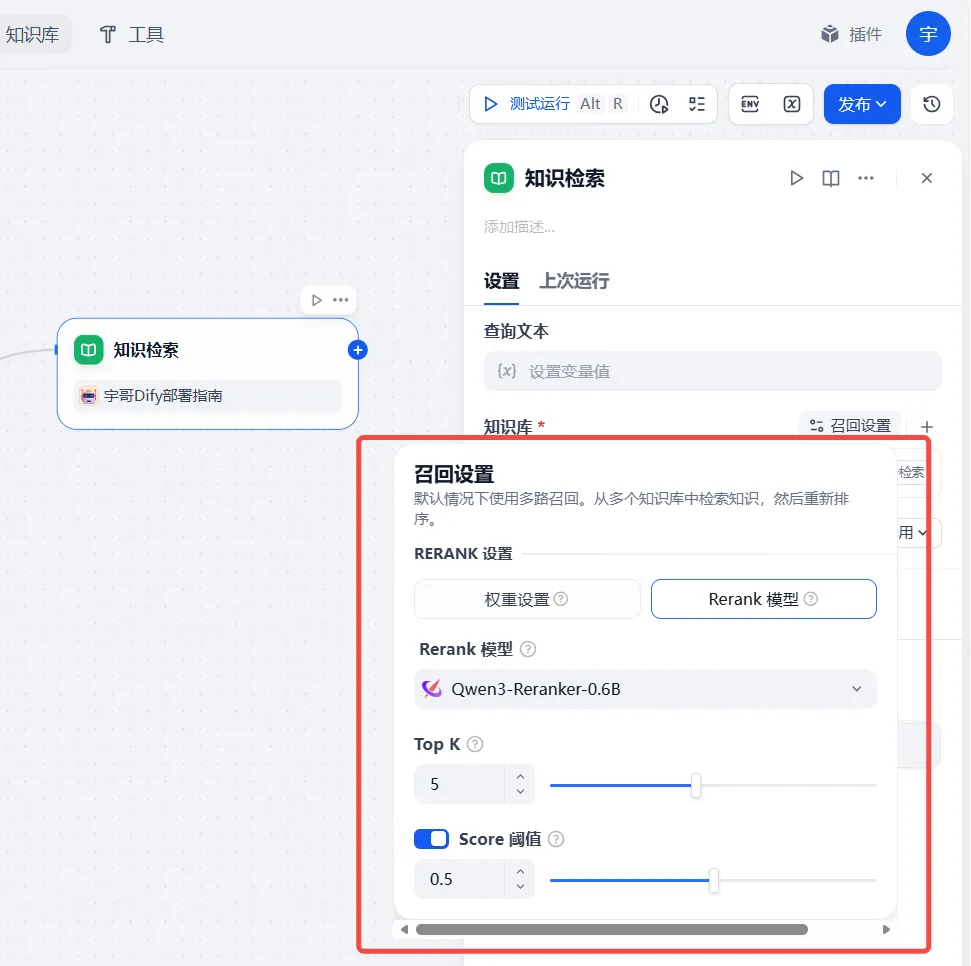Select the 知识检索 node on canvas

(207, 374)
